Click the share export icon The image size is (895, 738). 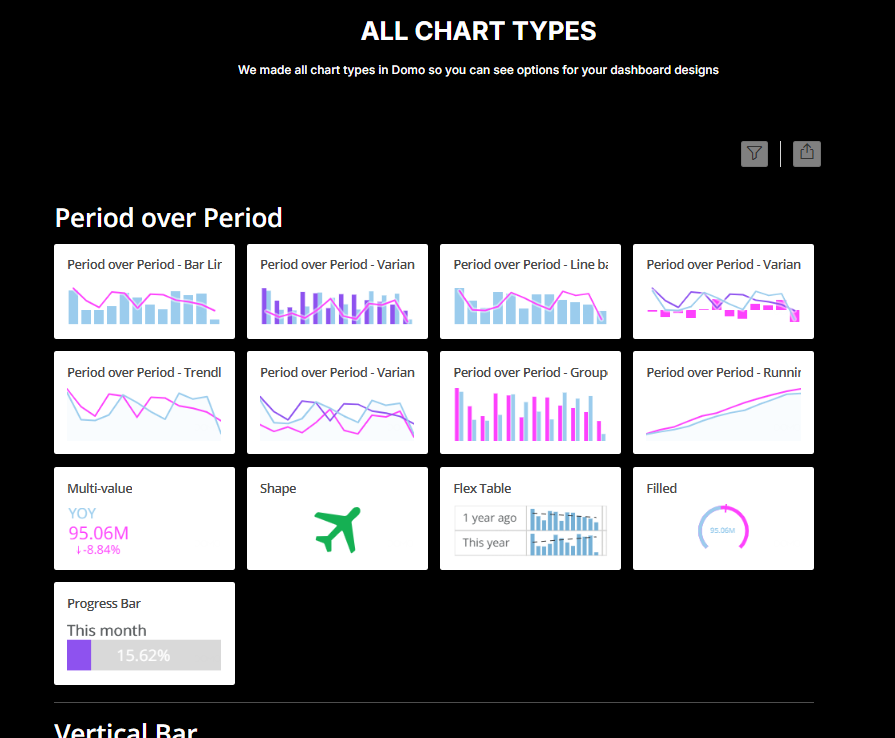(x=807, y=153)
